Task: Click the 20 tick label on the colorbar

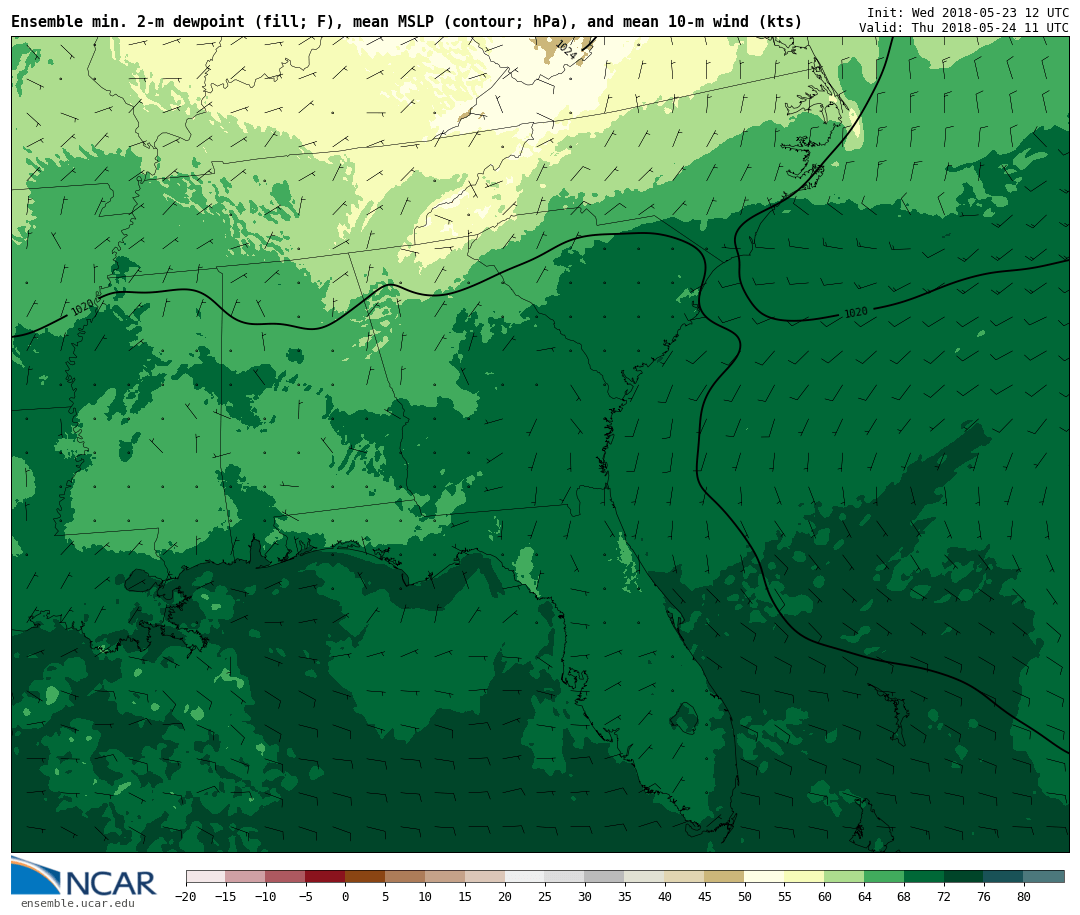Action: (506, 896)
